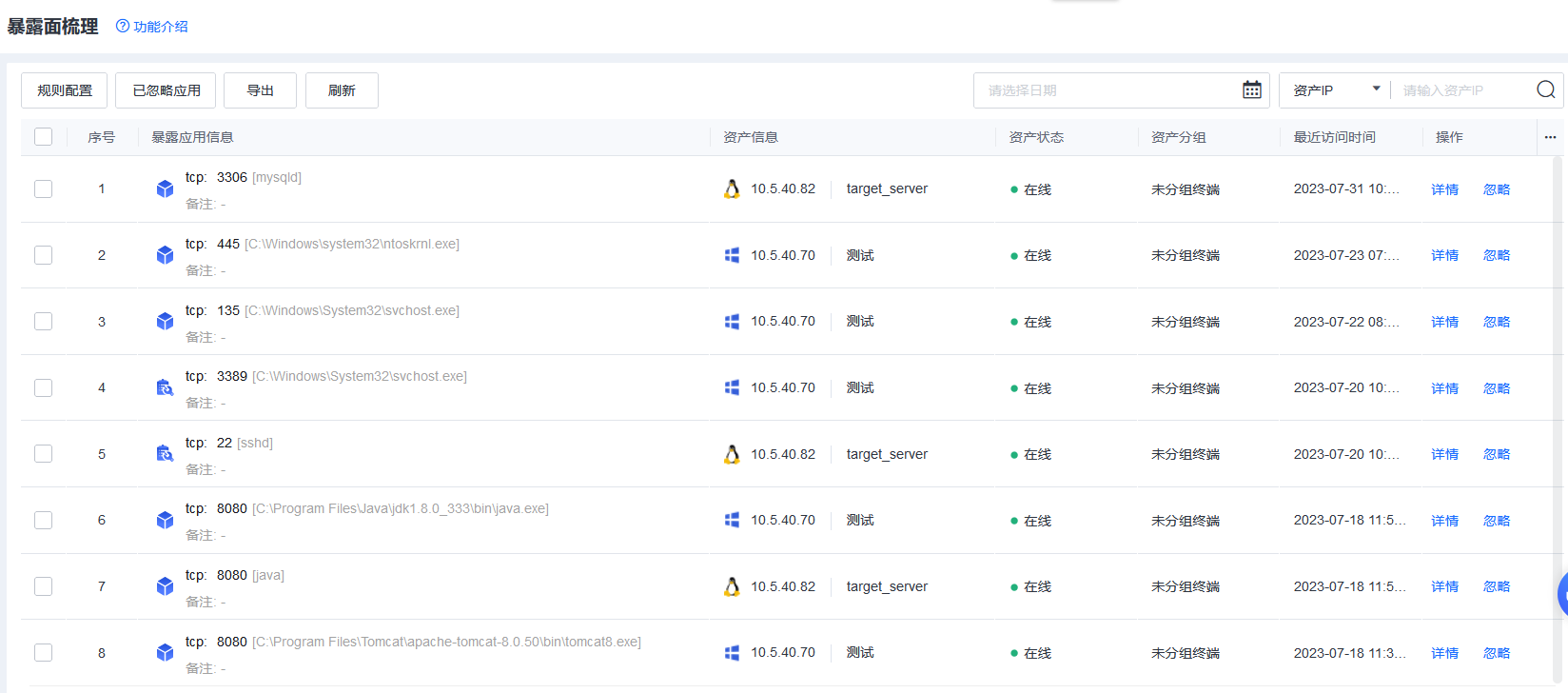This screenshot has height=693, width=1568.
Task: Open the column settings ellipsis icon
Action: pos(1550,137)
